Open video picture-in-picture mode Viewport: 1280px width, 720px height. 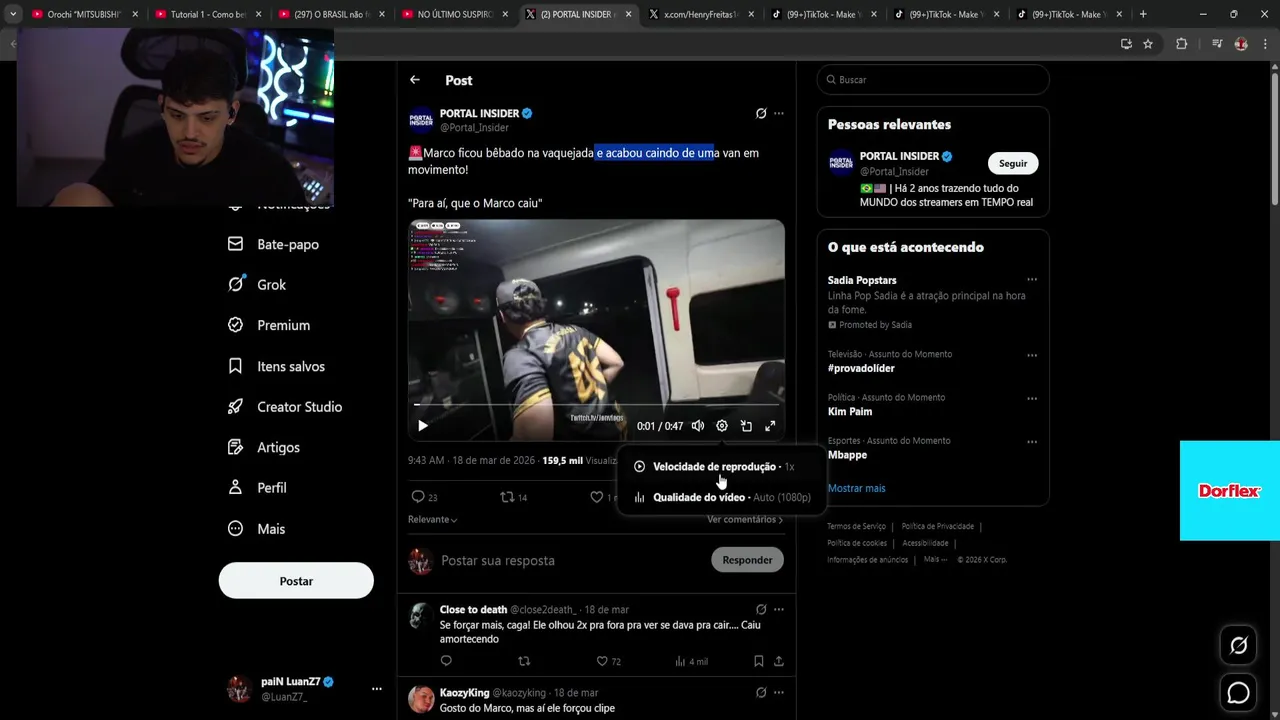coord(746,426)
